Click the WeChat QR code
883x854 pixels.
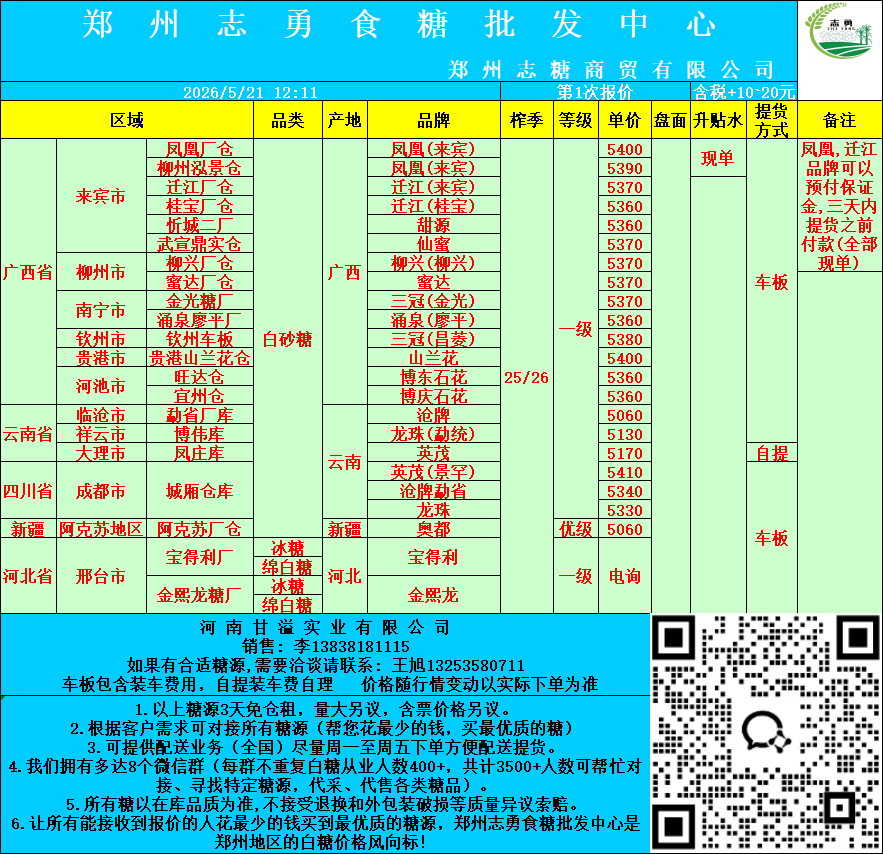(766, 732)
